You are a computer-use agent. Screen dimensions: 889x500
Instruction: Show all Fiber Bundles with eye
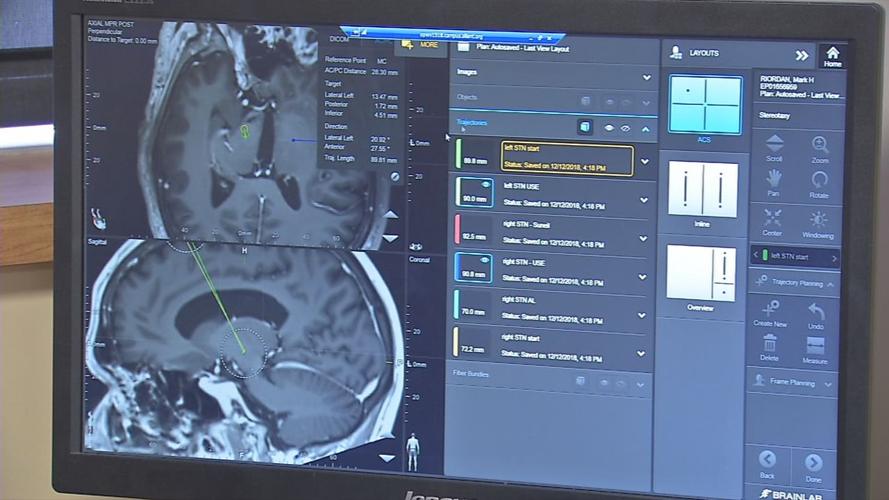pyautogui.click(x=604, y=383)
